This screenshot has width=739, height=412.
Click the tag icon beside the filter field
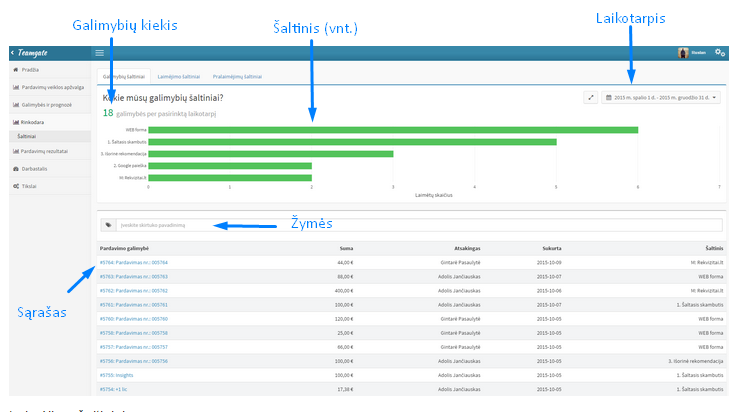[108, 225]
